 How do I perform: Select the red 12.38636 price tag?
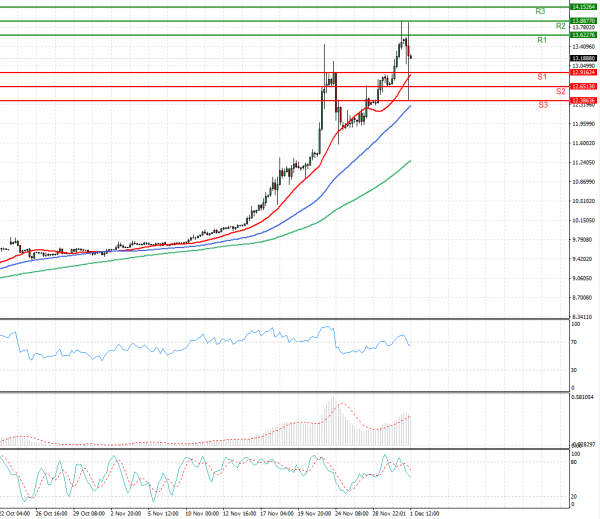pyautogui.click(x=583, y=100)
